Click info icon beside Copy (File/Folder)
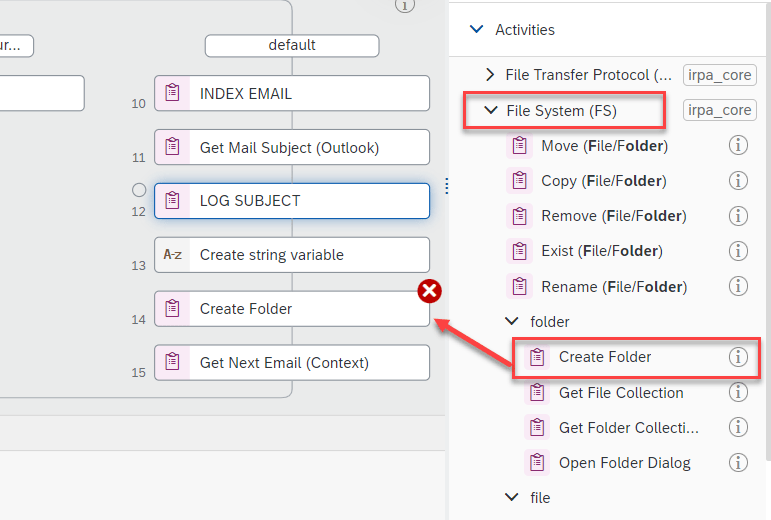Screen dimensions: 771x520 pyautogui.click(x=738, y=181)
